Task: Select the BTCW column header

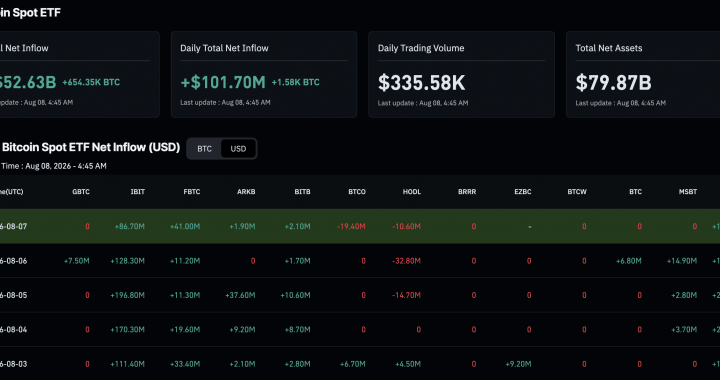Action: (x=577, y=192)
